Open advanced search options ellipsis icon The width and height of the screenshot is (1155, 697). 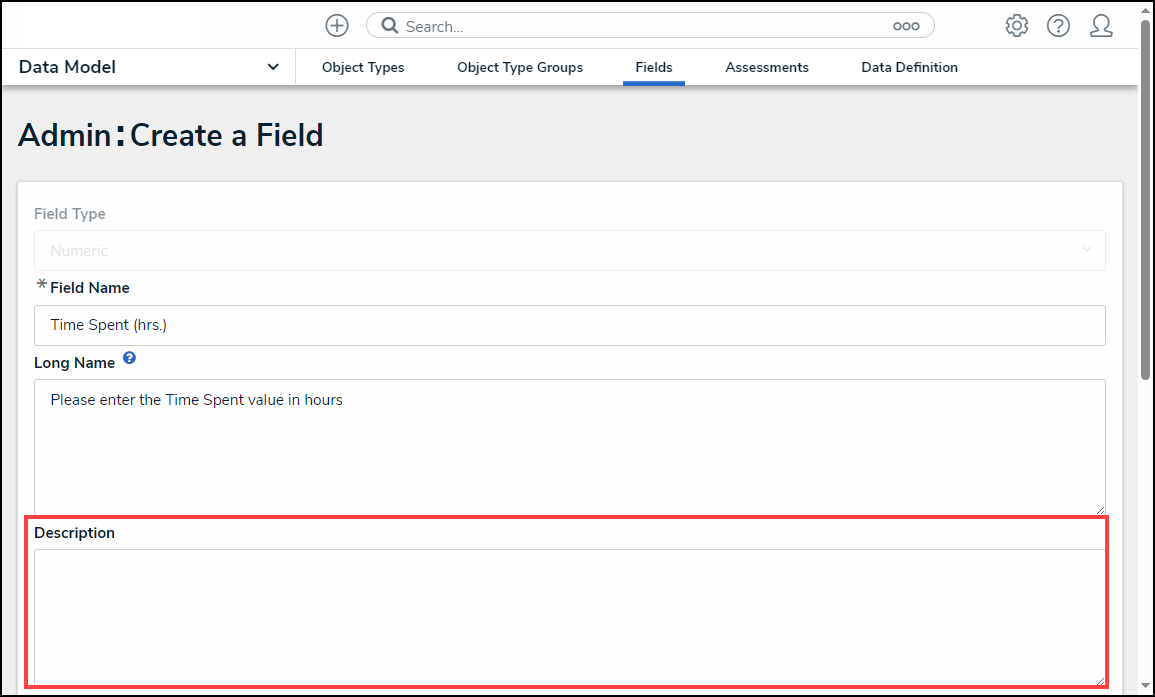pos(906,26)
